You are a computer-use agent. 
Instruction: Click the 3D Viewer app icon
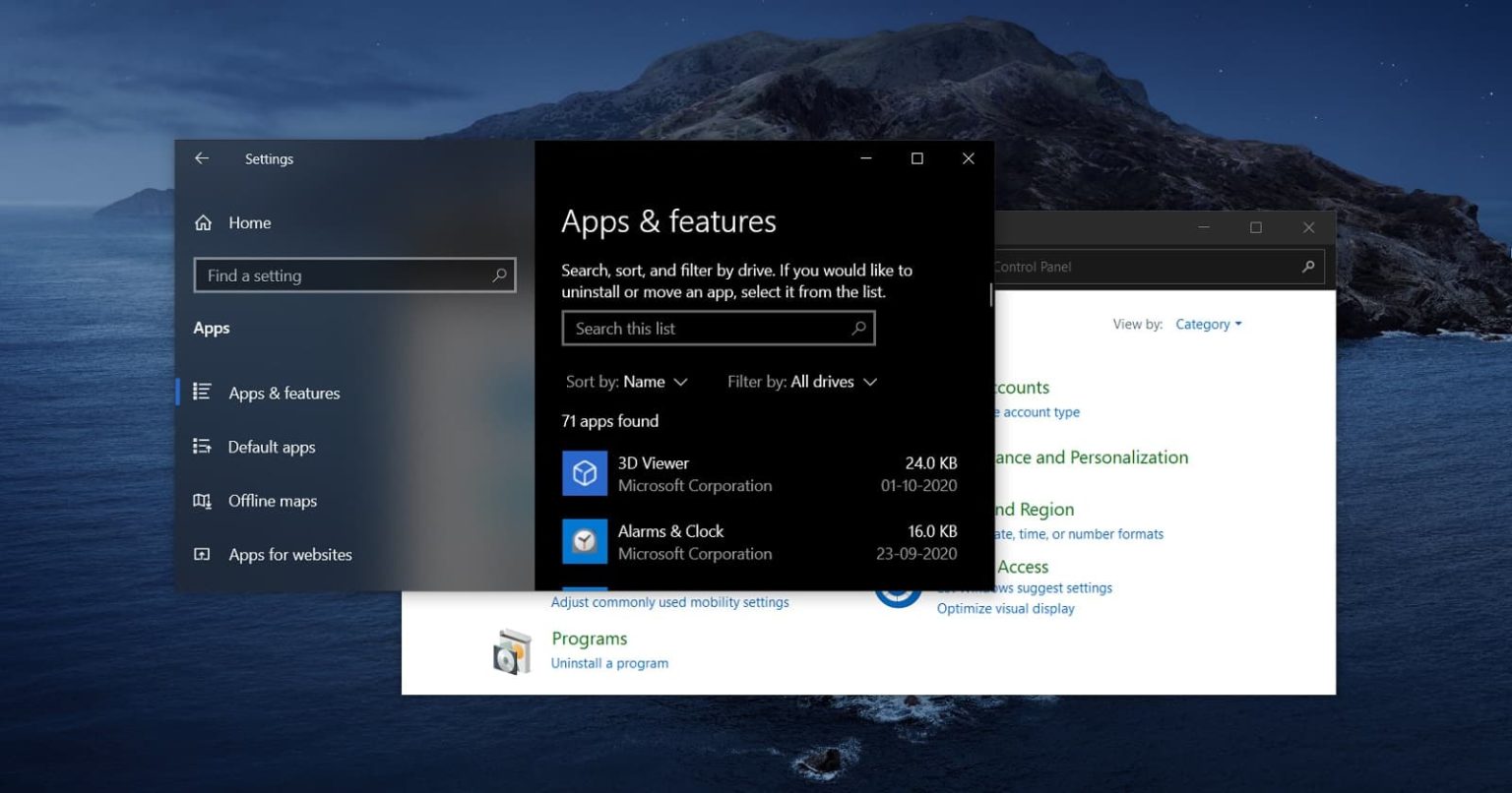584,473
